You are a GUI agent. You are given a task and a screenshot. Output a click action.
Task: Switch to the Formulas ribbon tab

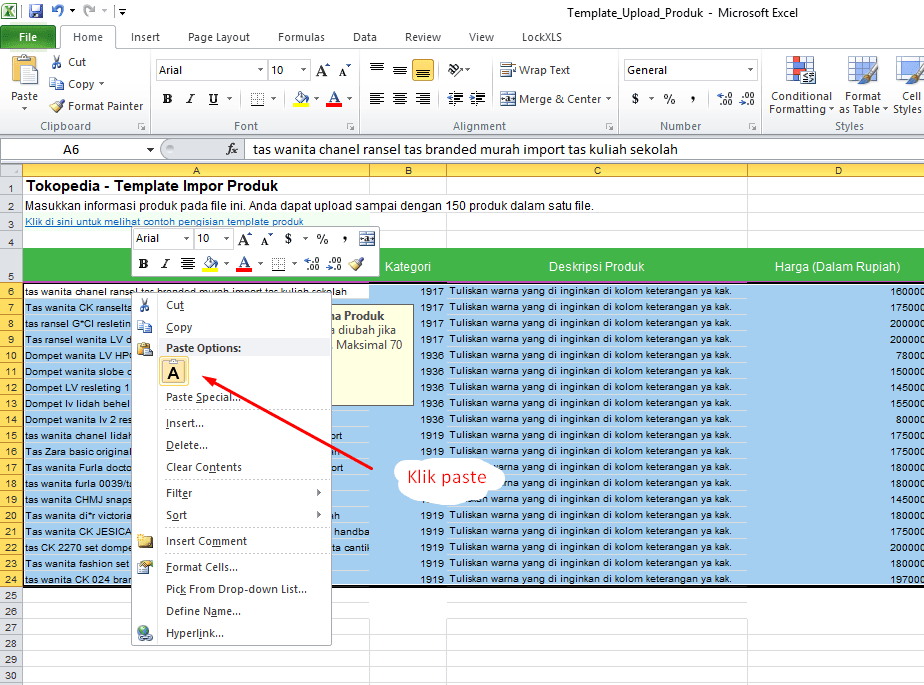(x=301, y=37)
